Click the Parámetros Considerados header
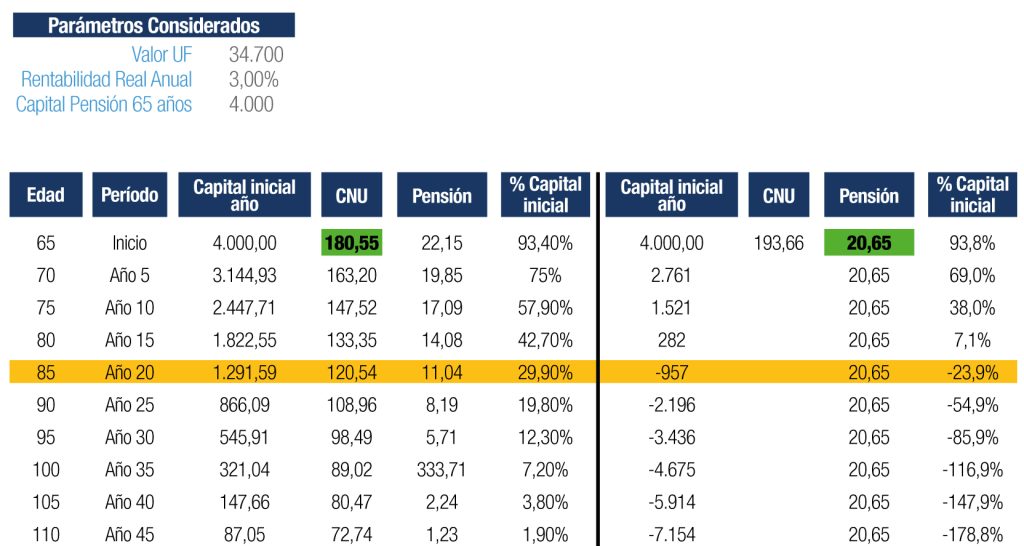The image size is (1024, 546). point(154,26)
